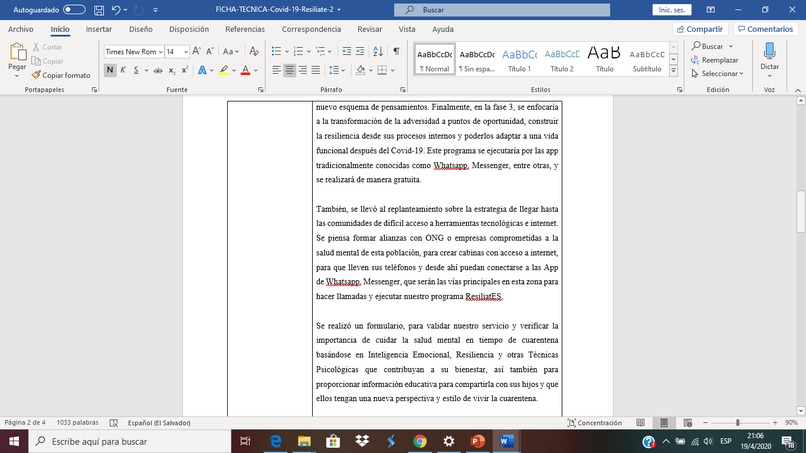Expand the Times New Roman font list
806x453 pixels.
[x=160, y=51]
